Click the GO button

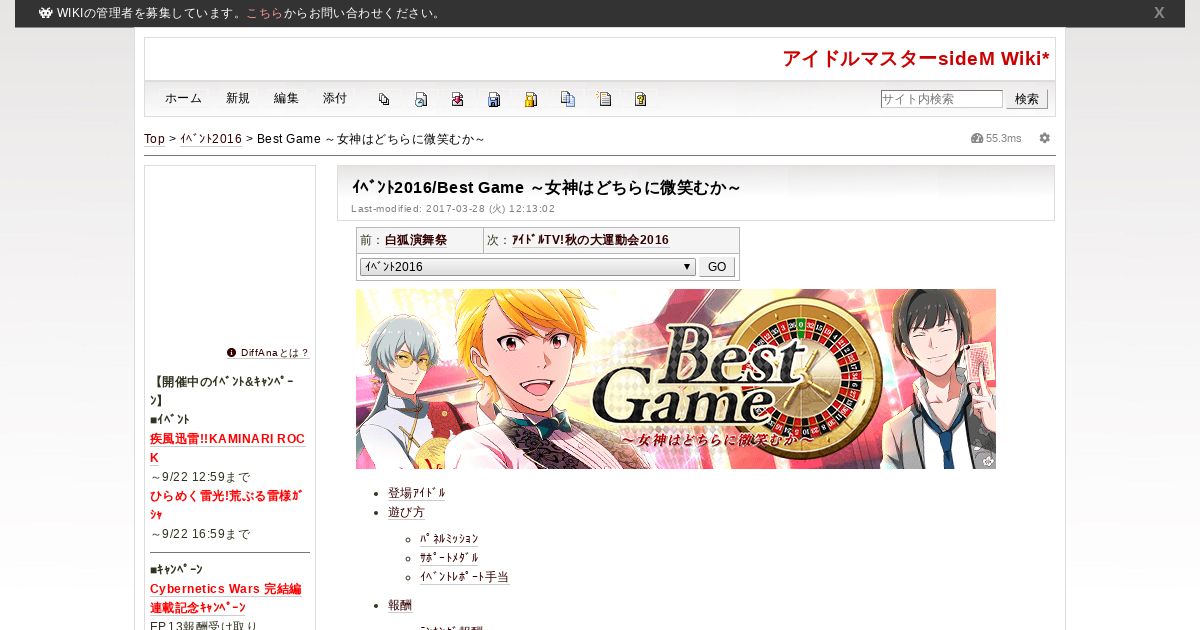[x=717, y=267]
